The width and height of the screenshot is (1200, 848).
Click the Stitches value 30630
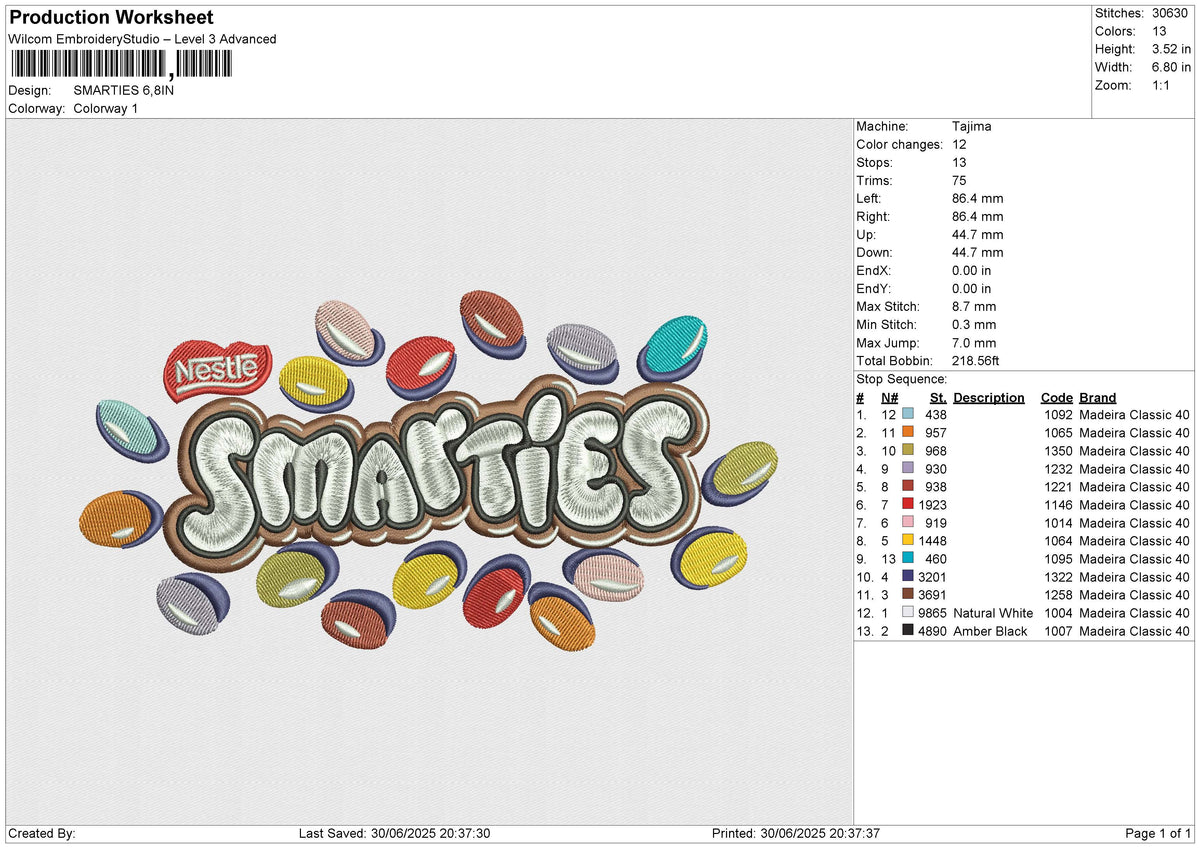coord(1171,13)
